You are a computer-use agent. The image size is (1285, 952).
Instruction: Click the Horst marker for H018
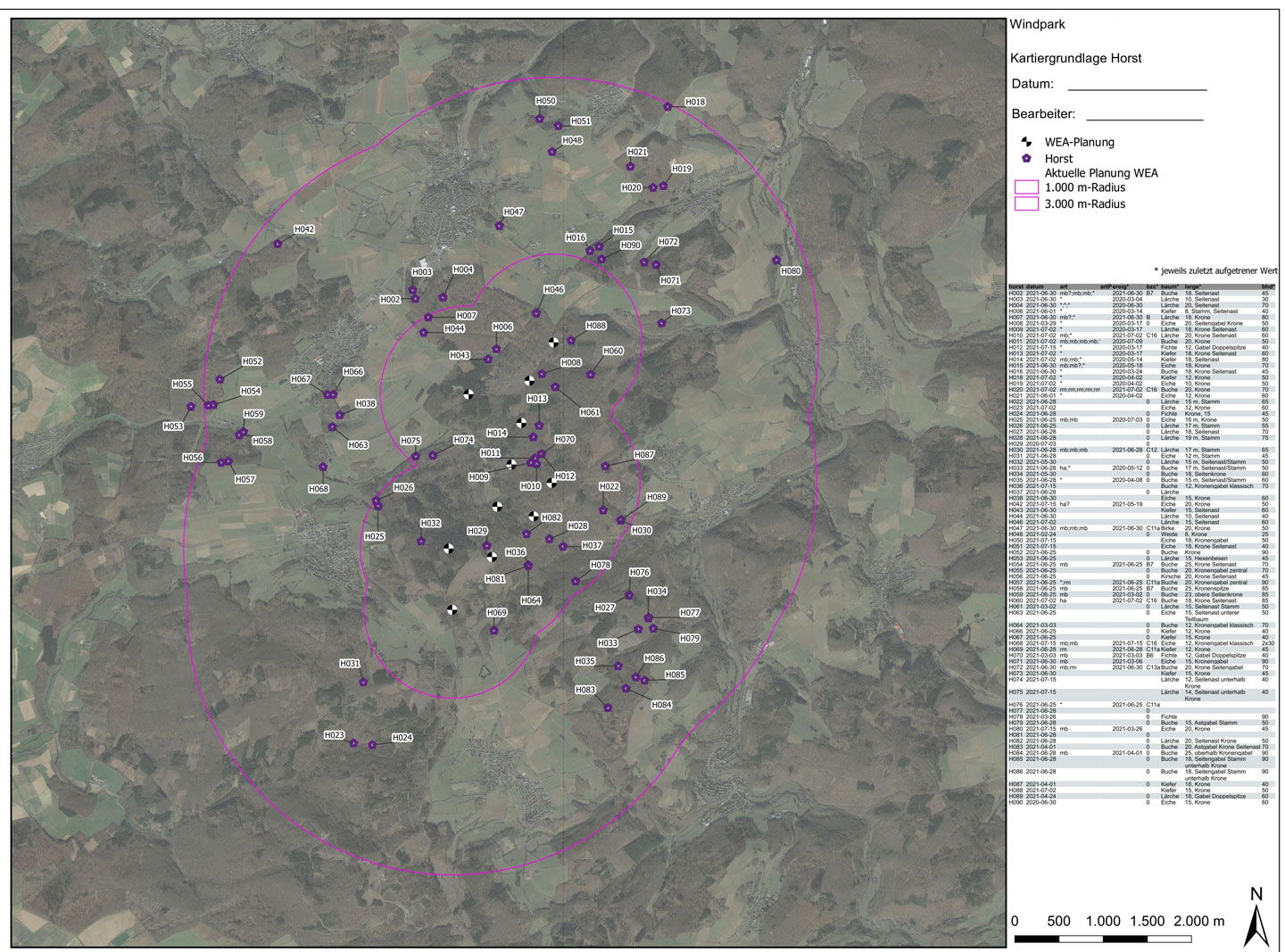[x=667, y=107]
